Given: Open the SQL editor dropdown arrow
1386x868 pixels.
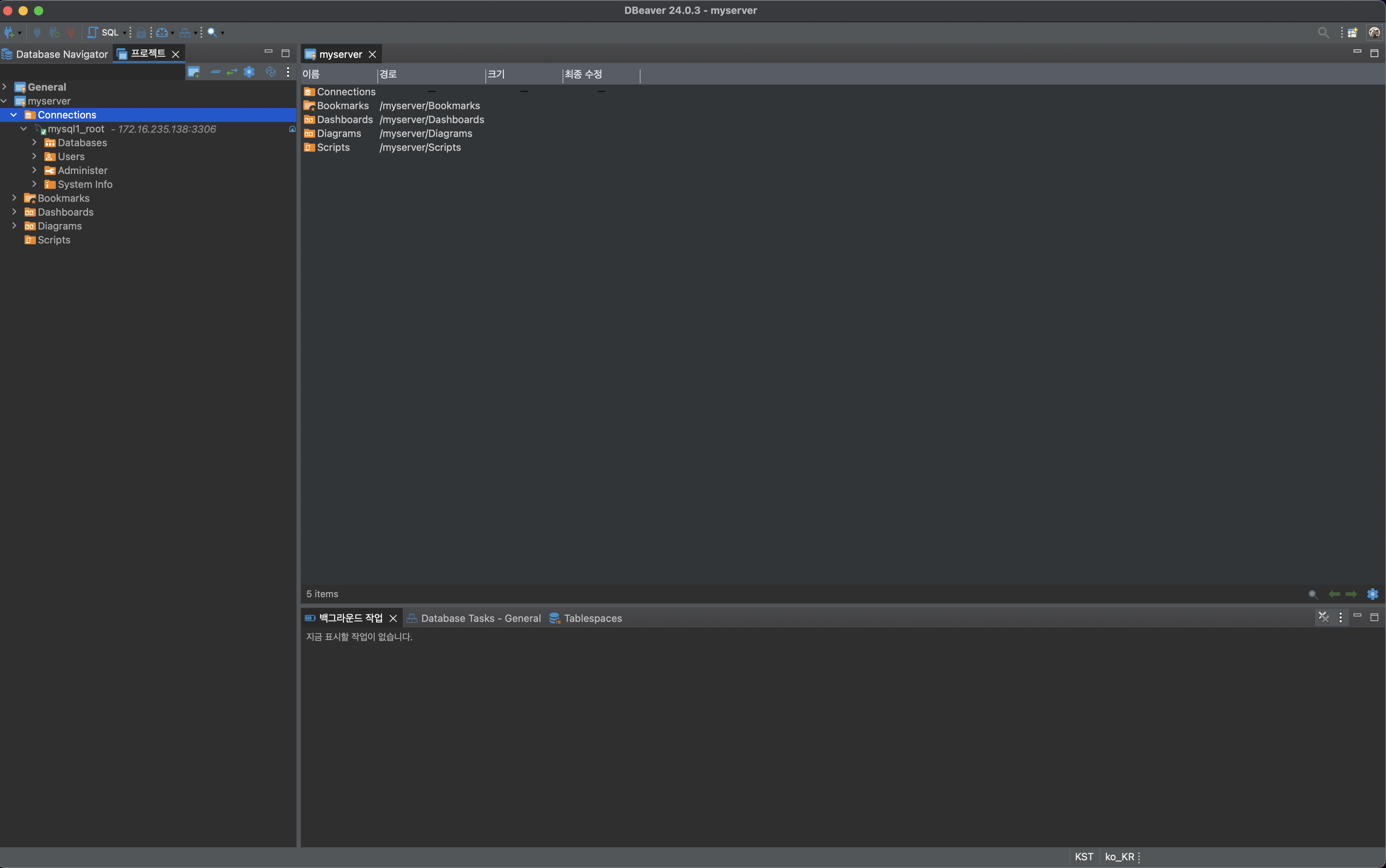Looking at the screenshot, I should pos(124,33).
